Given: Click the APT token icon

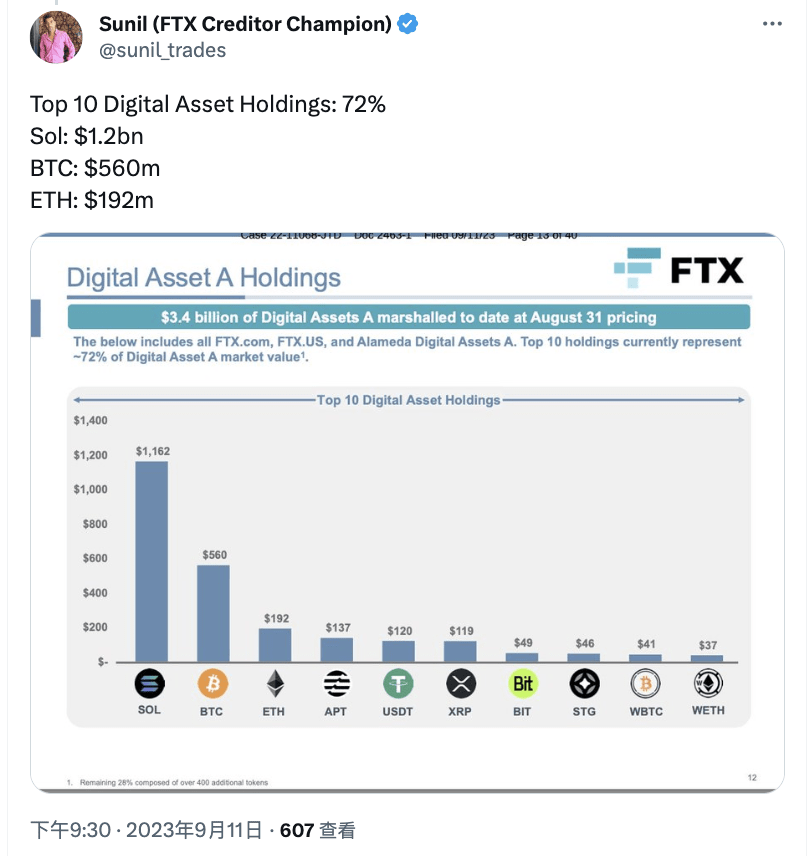Looking at the screenshot, I should tap(335, 685).
